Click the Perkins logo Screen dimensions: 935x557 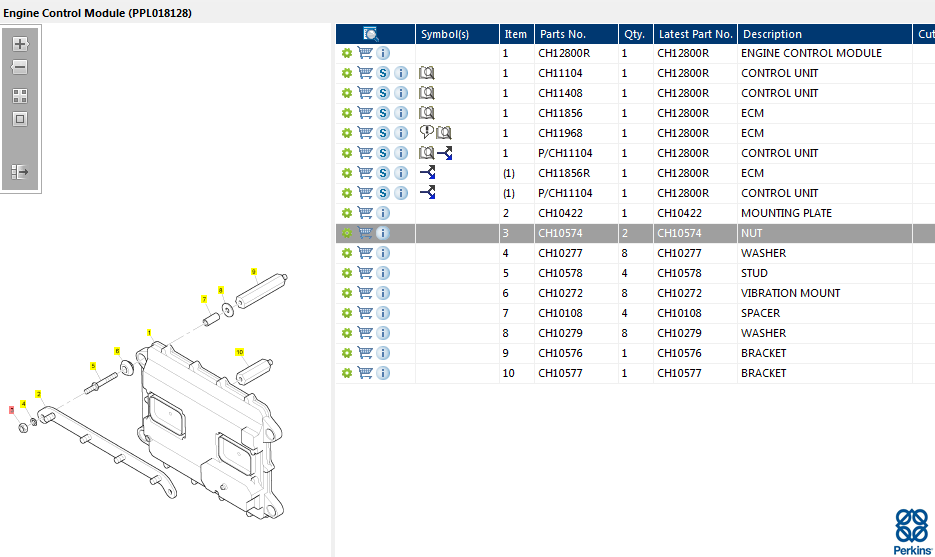point(912,532)
